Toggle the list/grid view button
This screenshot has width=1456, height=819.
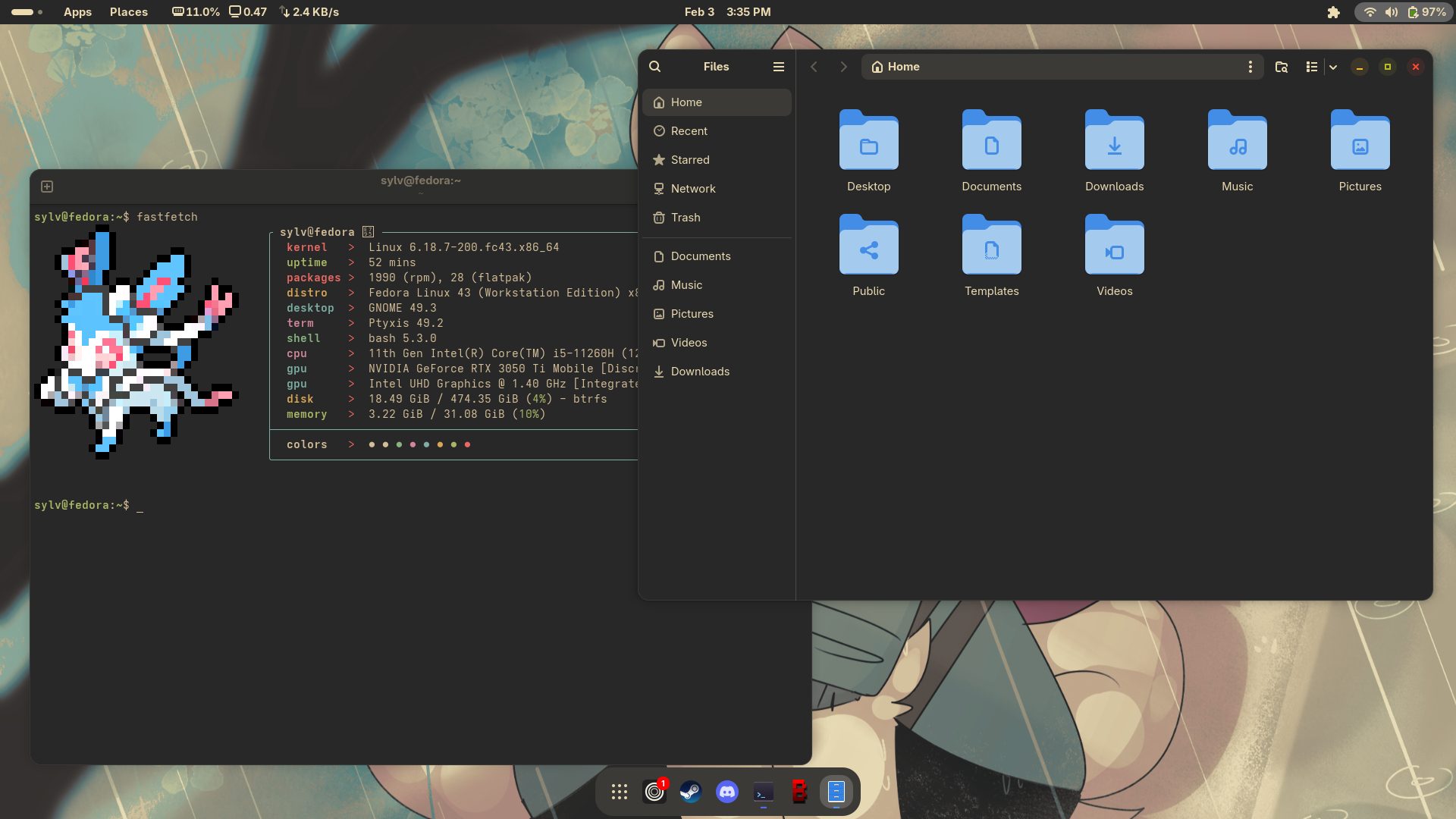1312,67
